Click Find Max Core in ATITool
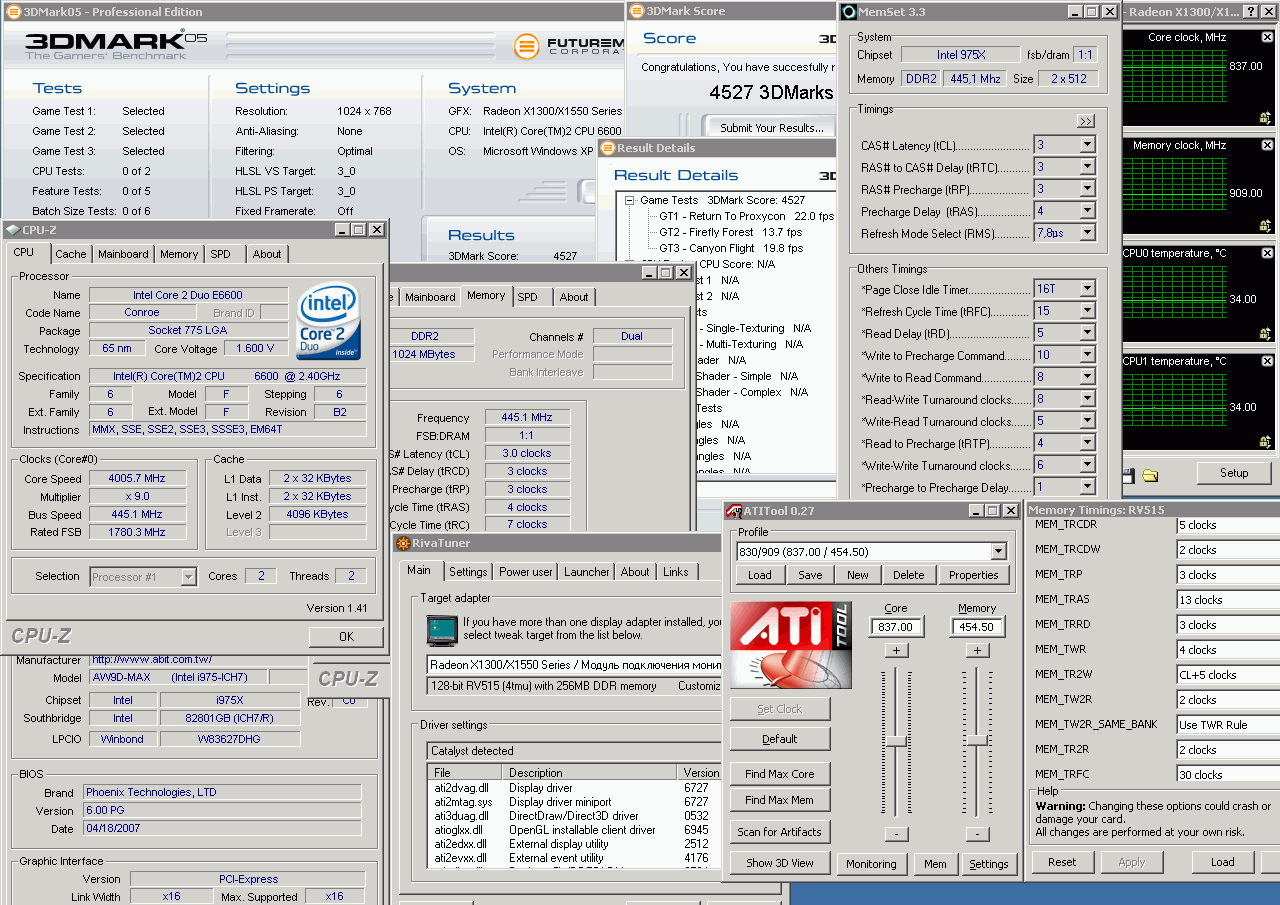The width and height of the screenshot is (1280, 905). point(780,774)
